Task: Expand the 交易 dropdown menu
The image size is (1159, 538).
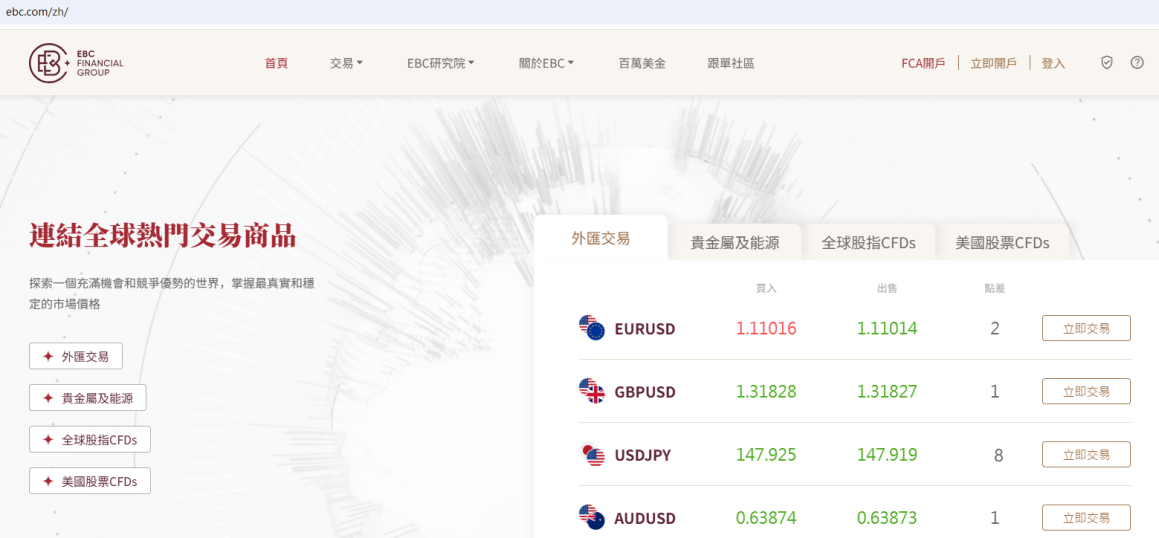Action: coord(347,64)
